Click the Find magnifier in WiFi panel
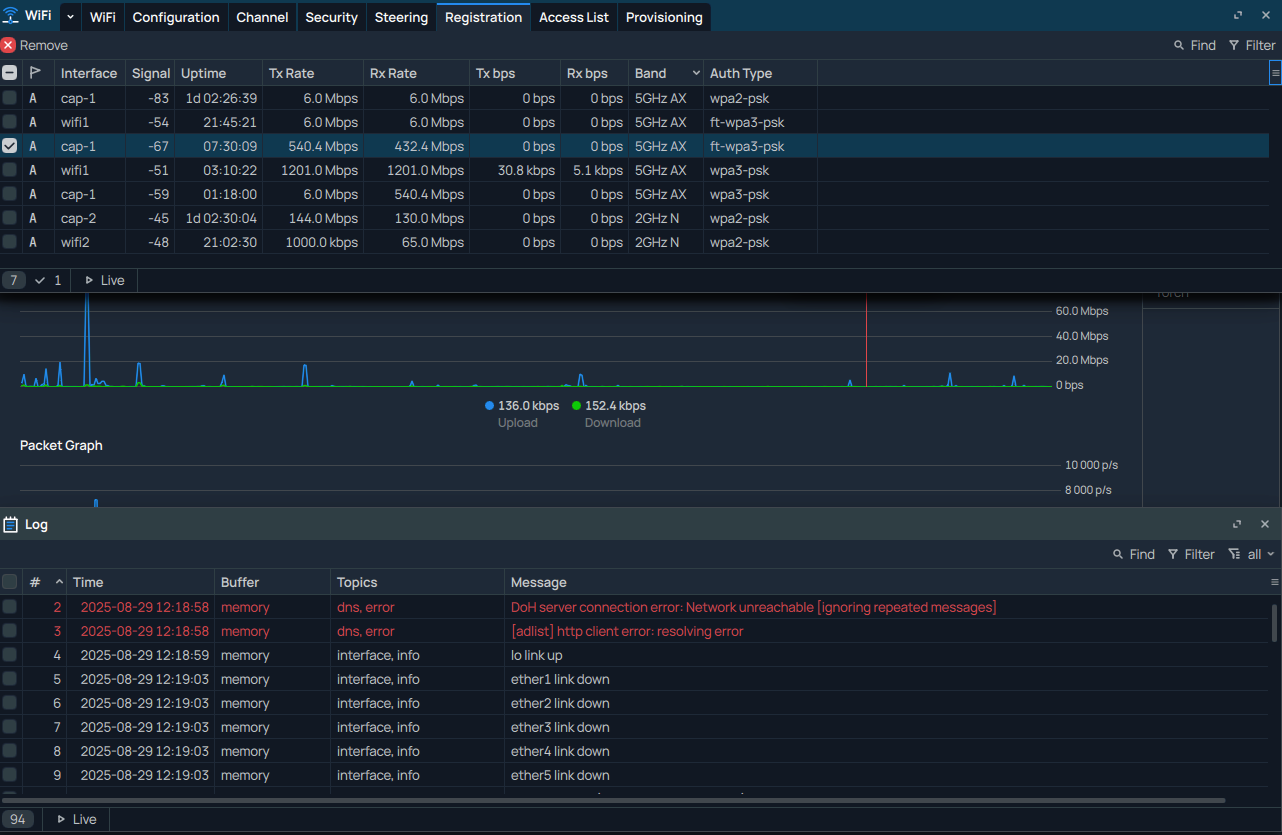 point(1180,45)
